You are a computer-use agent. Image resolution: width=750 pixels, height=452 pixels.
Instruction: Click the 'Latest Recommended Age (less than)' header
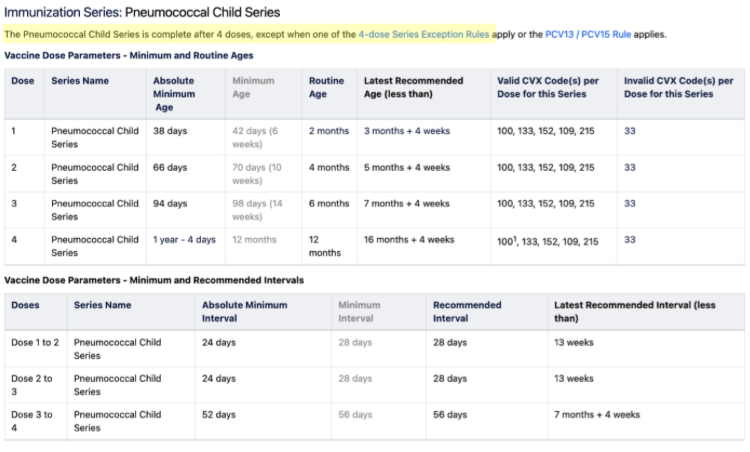[x=413, y=87]
